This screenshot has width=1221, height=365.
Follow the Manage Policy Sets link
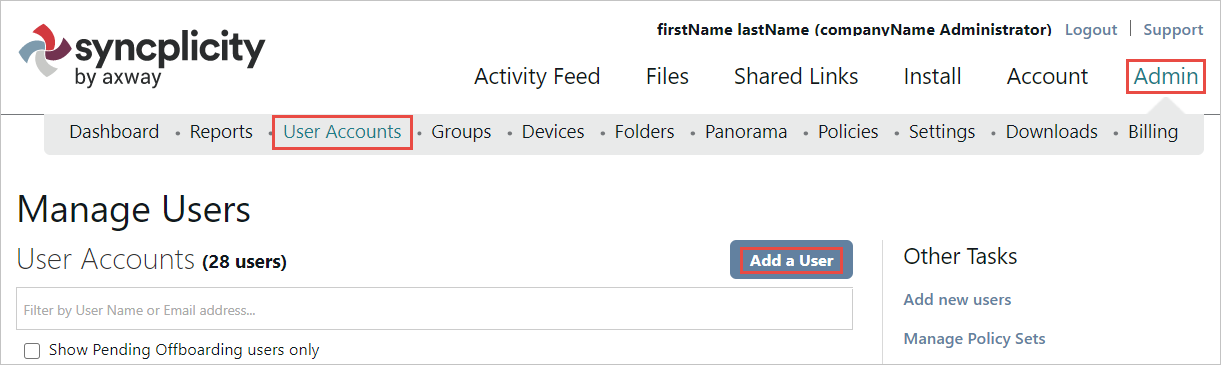click(x=974, y=339)
